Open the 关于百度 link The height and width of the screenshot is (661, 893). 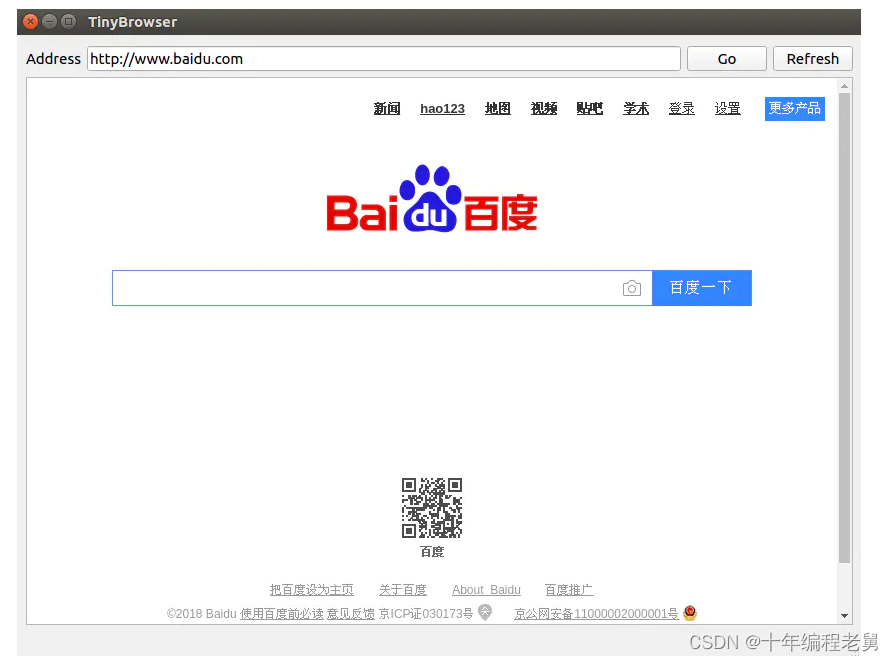tap(403, 590)
